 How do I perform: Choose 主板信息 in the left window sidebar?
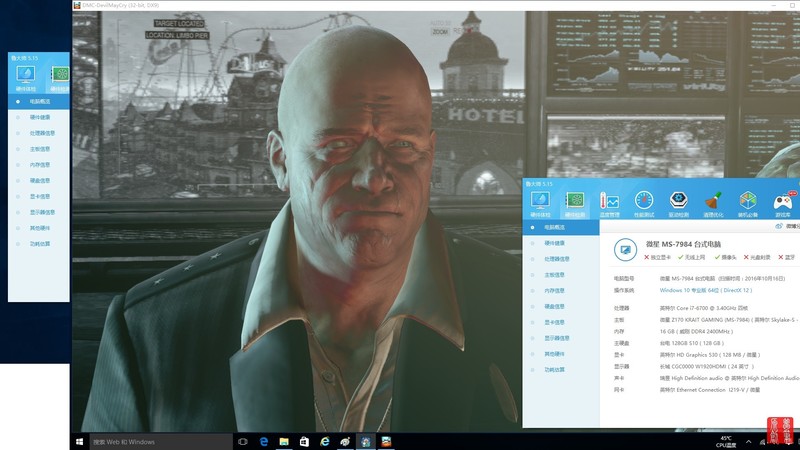point(39,149)
